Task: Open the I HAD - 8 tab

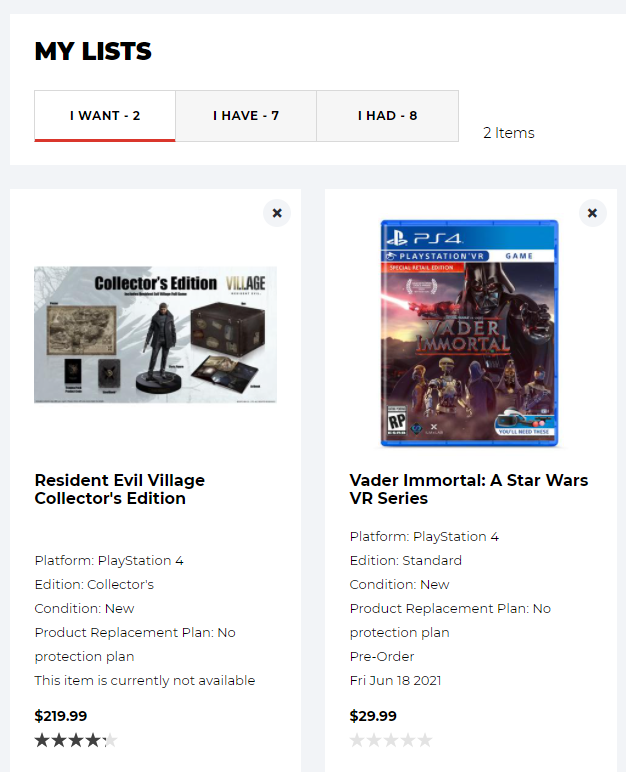Action: (387, 116)
